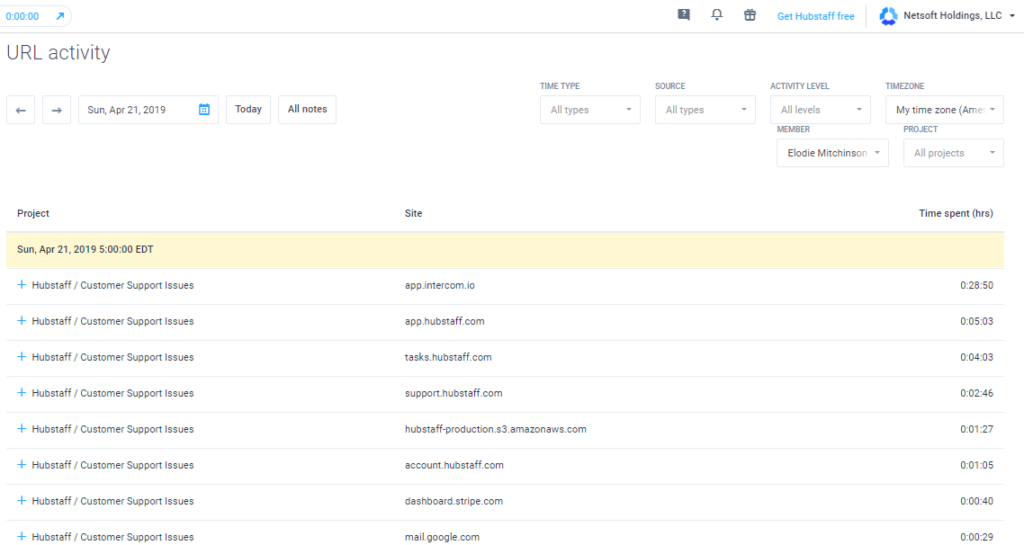The height and width of the screenshot is (545, 1024).
Task: Expand the dashboard.stripe.com row plus icon
Action: pos(22,500)
